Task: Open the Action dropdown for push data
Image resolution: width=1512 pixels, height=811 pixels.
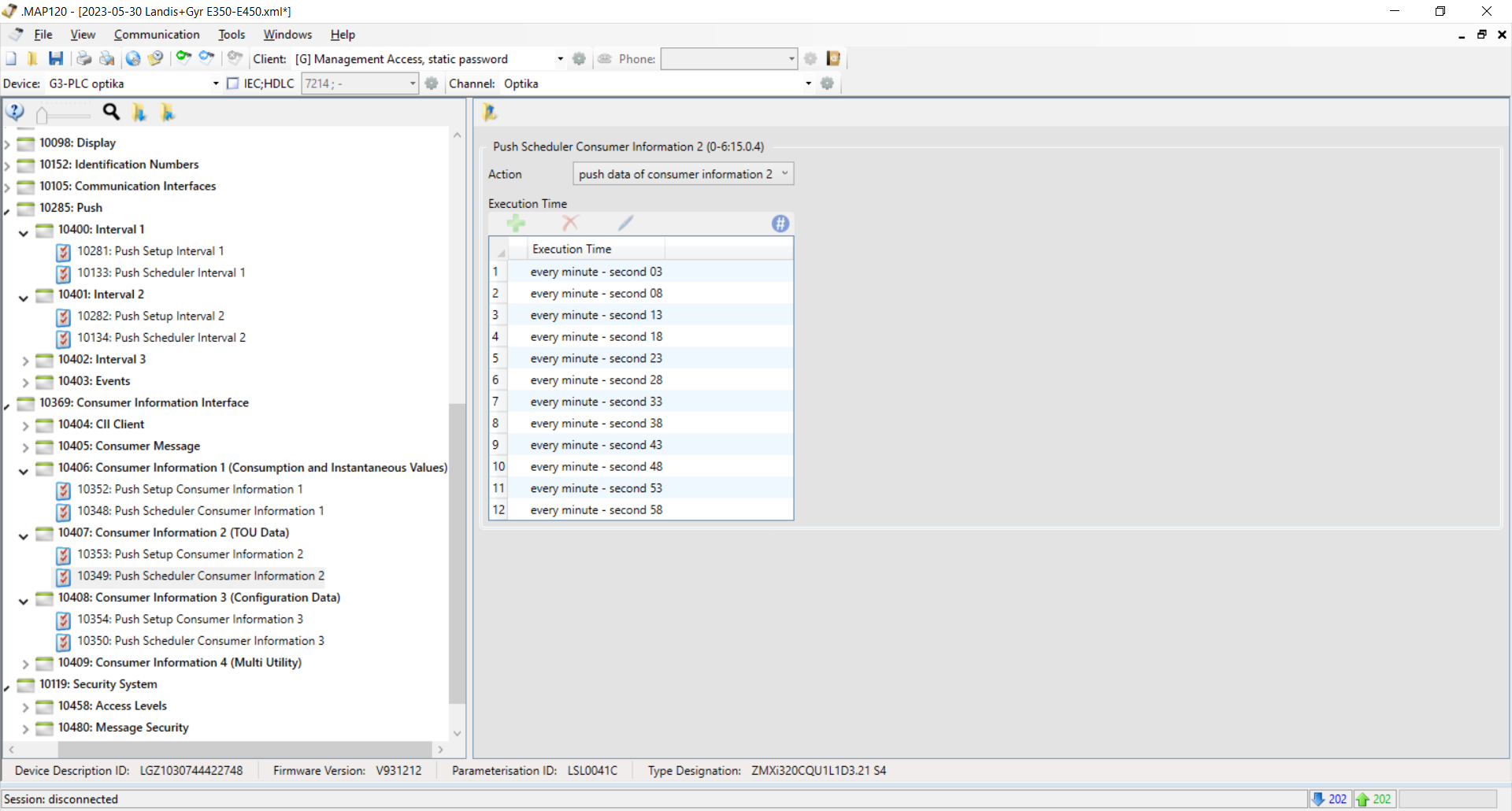Action: coord(683,174)
